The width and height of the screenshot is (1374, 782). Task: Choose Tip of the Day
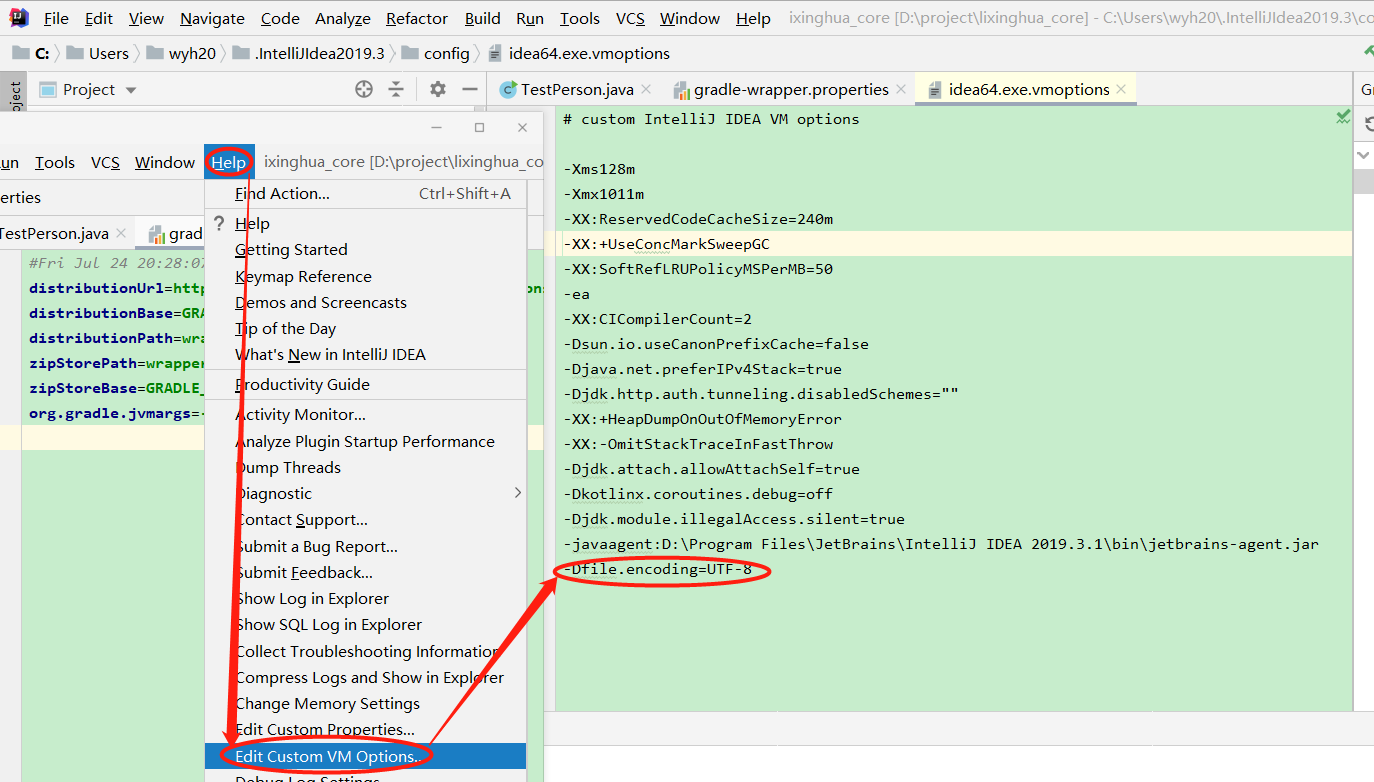click(x=365, y=328)
